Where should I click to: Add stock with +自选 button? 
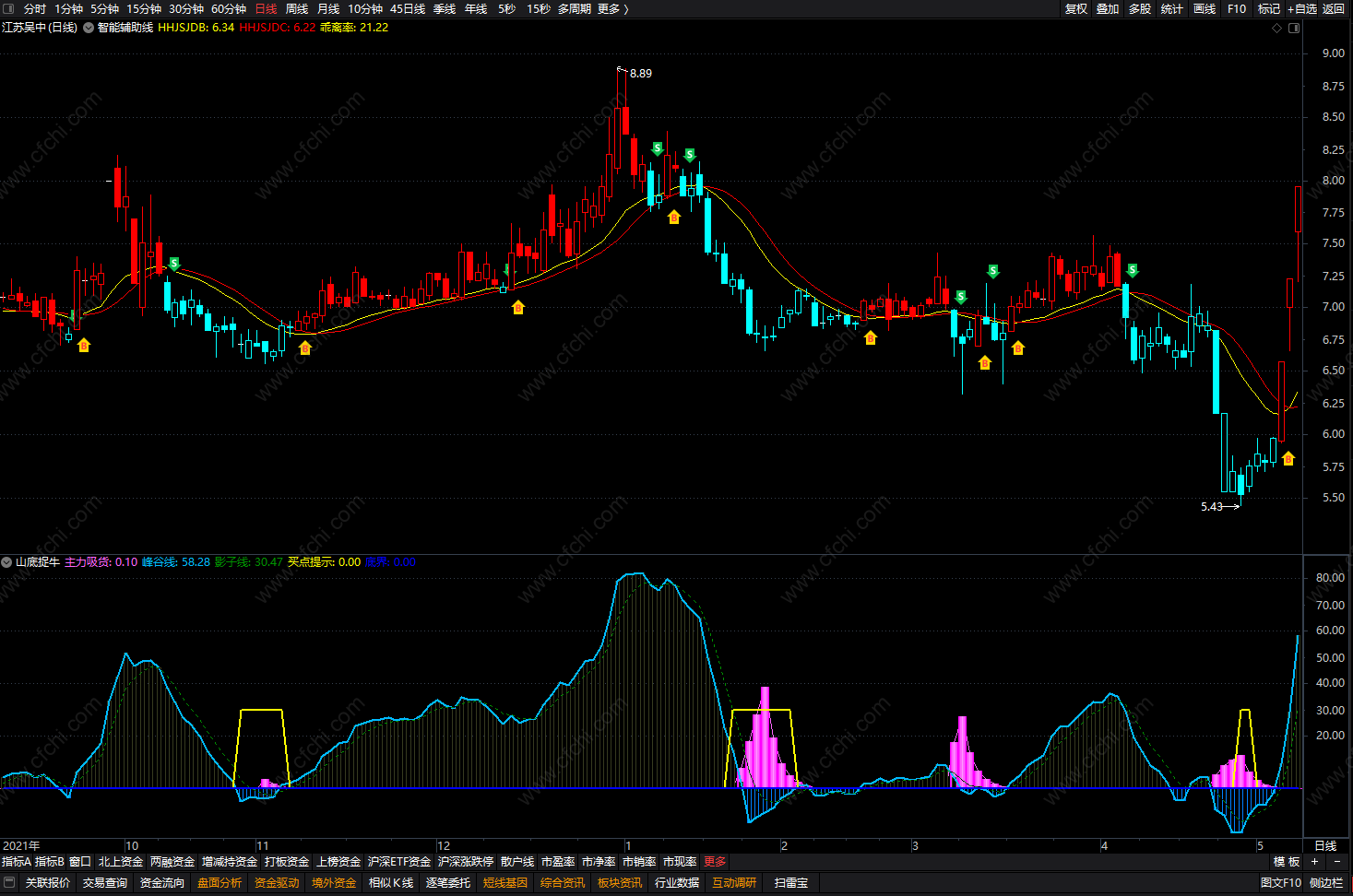[x=1301, y=8]
